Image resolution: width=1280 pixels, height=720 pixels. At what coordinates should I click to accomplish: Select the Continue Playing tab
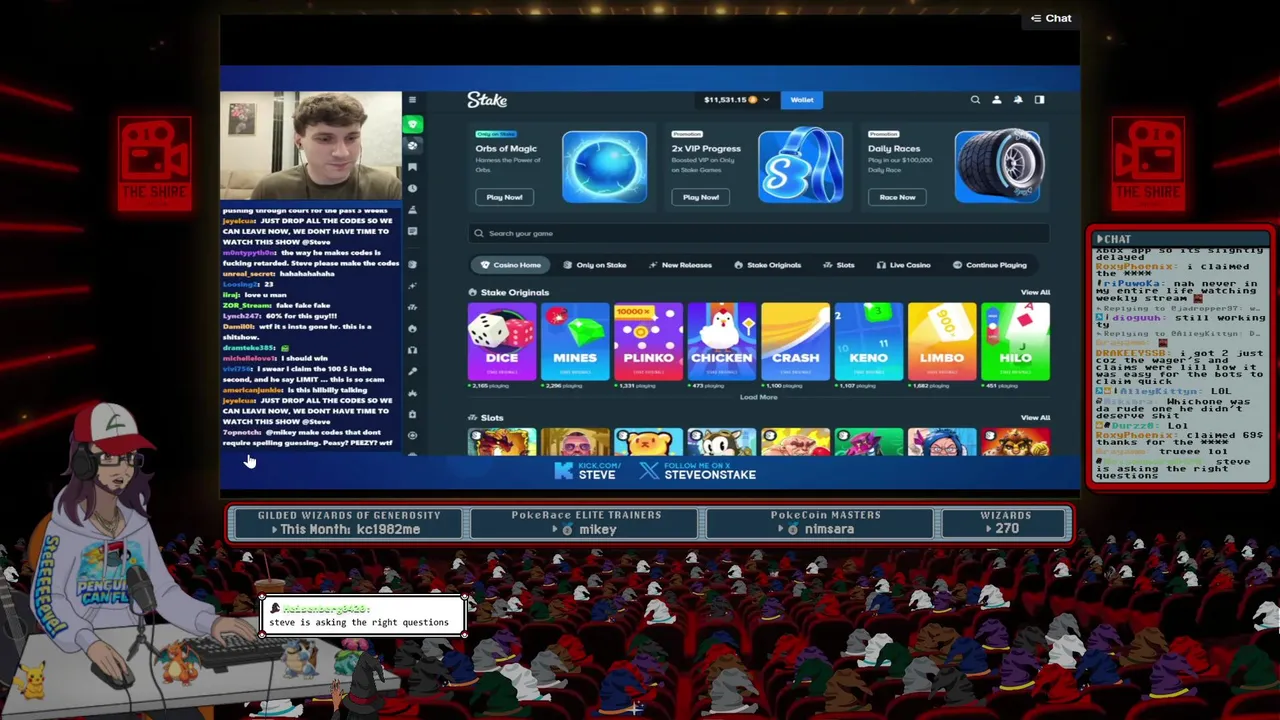(989, 265)
